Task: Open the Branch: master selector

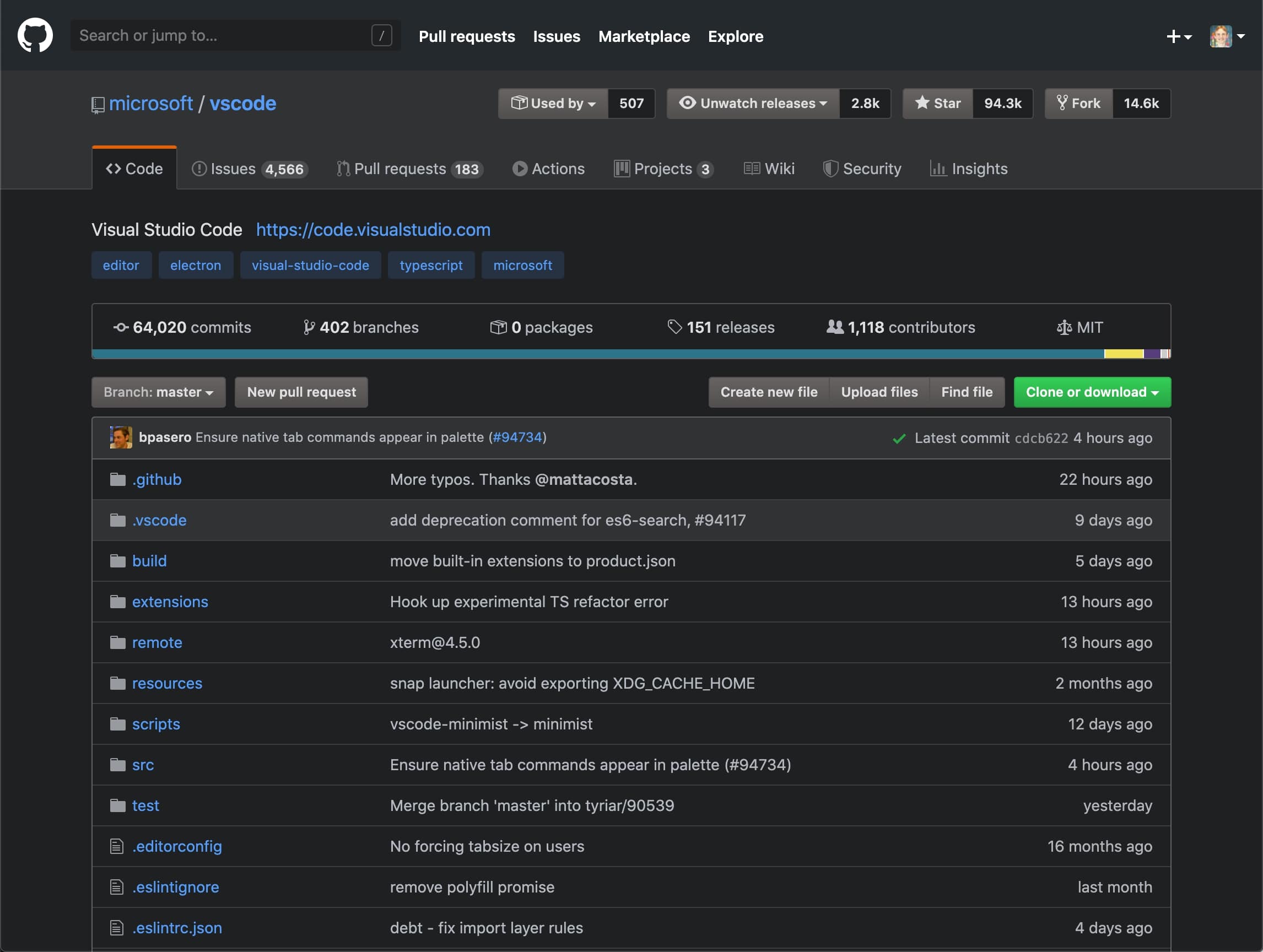Action: point(158,392)
